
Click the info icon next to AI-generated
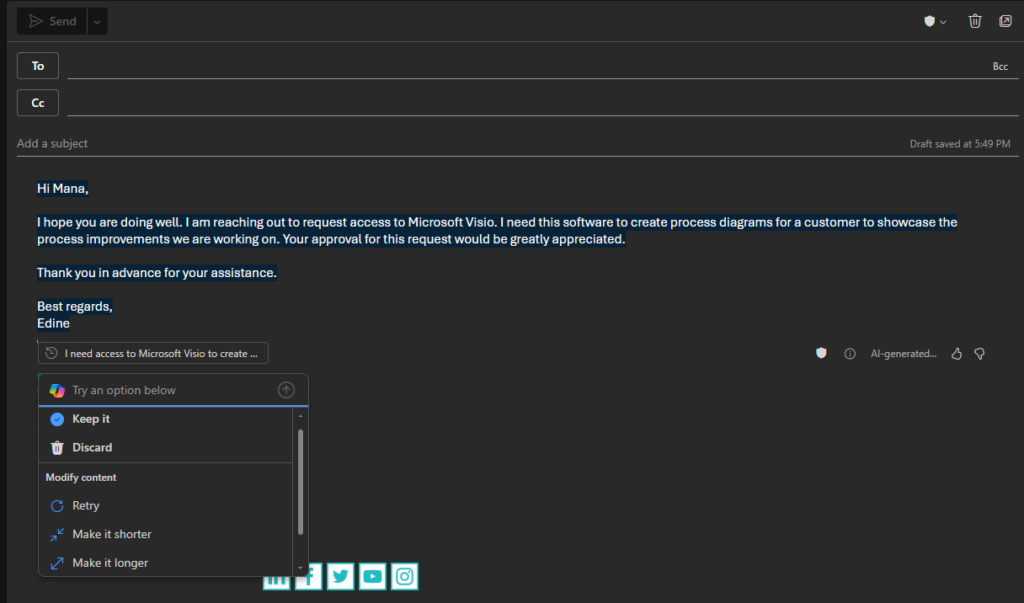[850, 353]
